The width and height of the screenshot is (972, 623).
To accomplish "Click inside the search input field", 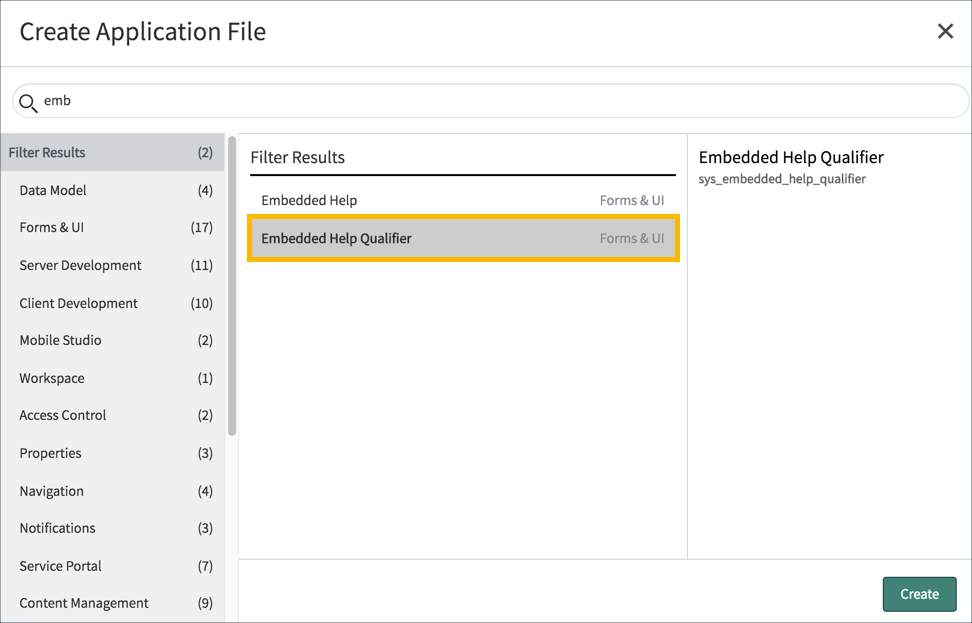I will 400,101.
